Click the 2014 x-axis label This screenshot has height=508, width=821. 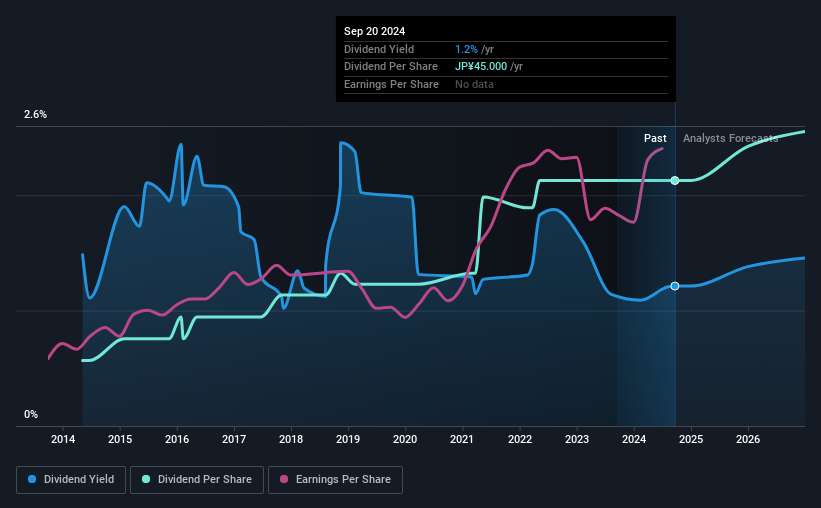[x=63, y=439]
